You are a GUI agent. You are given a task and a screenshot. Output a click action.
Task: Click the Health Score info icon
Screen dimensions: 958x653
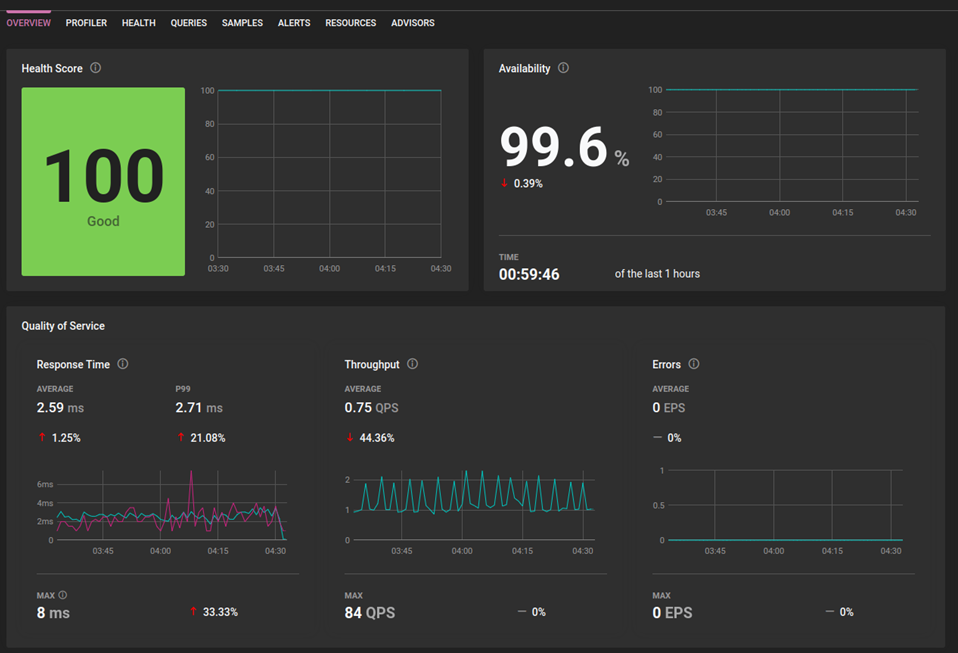click(96, 68)
